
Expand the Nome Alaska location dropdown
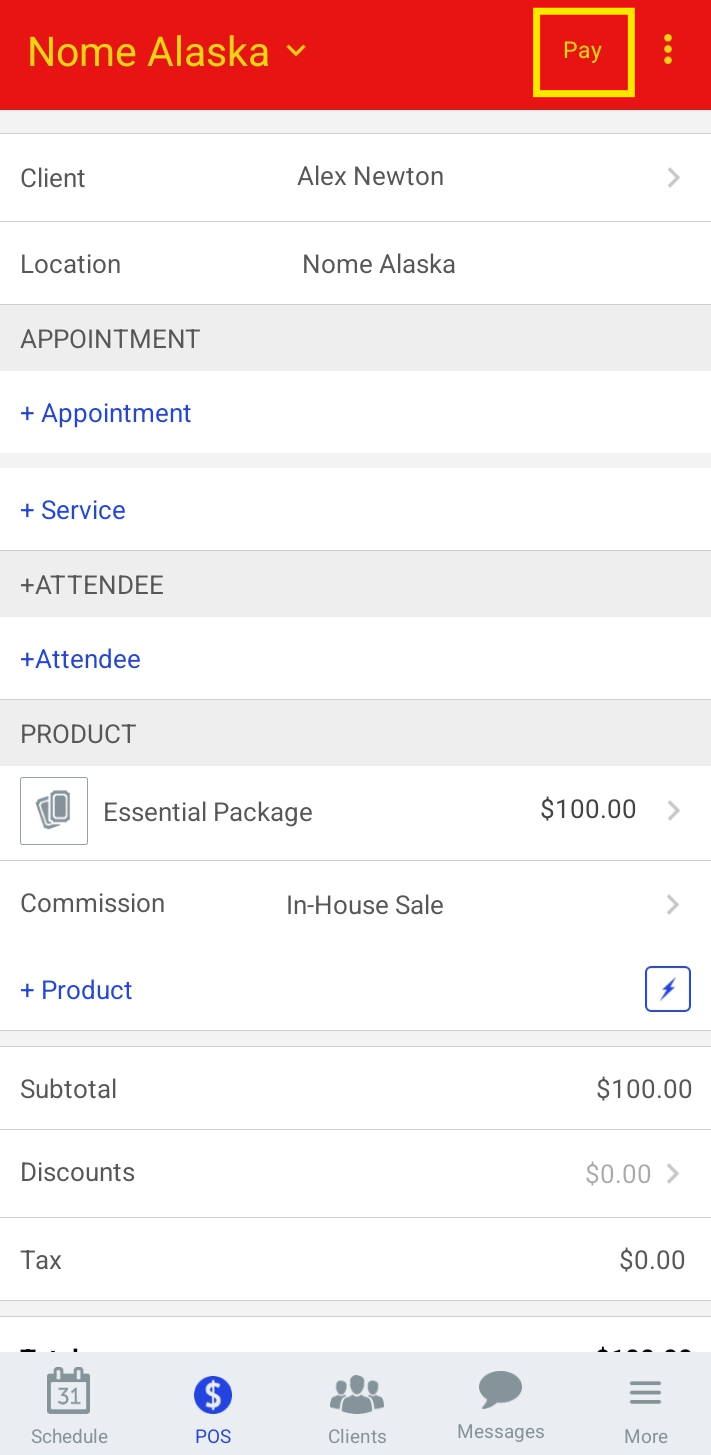296,51
